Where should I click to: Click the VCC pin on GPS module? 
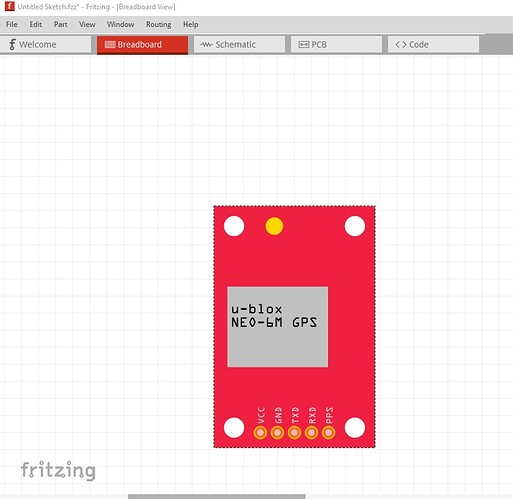click(260, 433)
